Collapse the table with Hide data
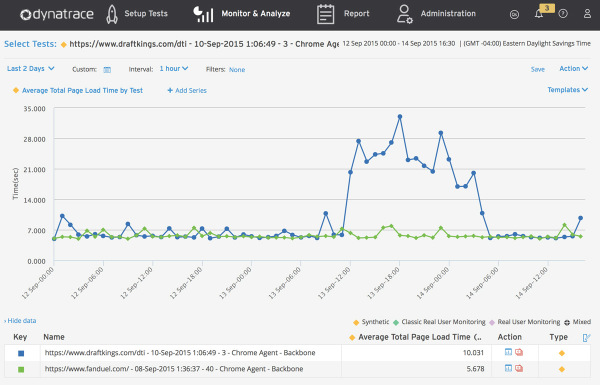 (20, 321)
